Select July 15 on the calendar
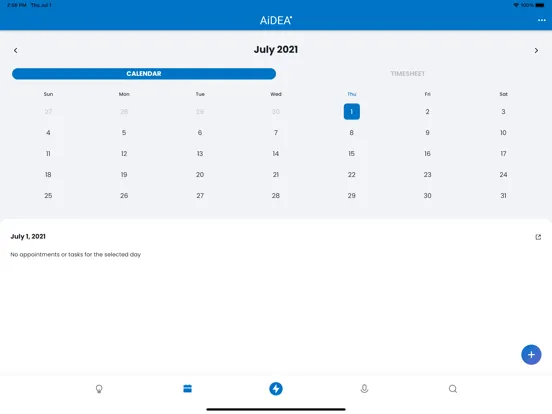Viewport: 552px width, 414px height. (352, 153)
